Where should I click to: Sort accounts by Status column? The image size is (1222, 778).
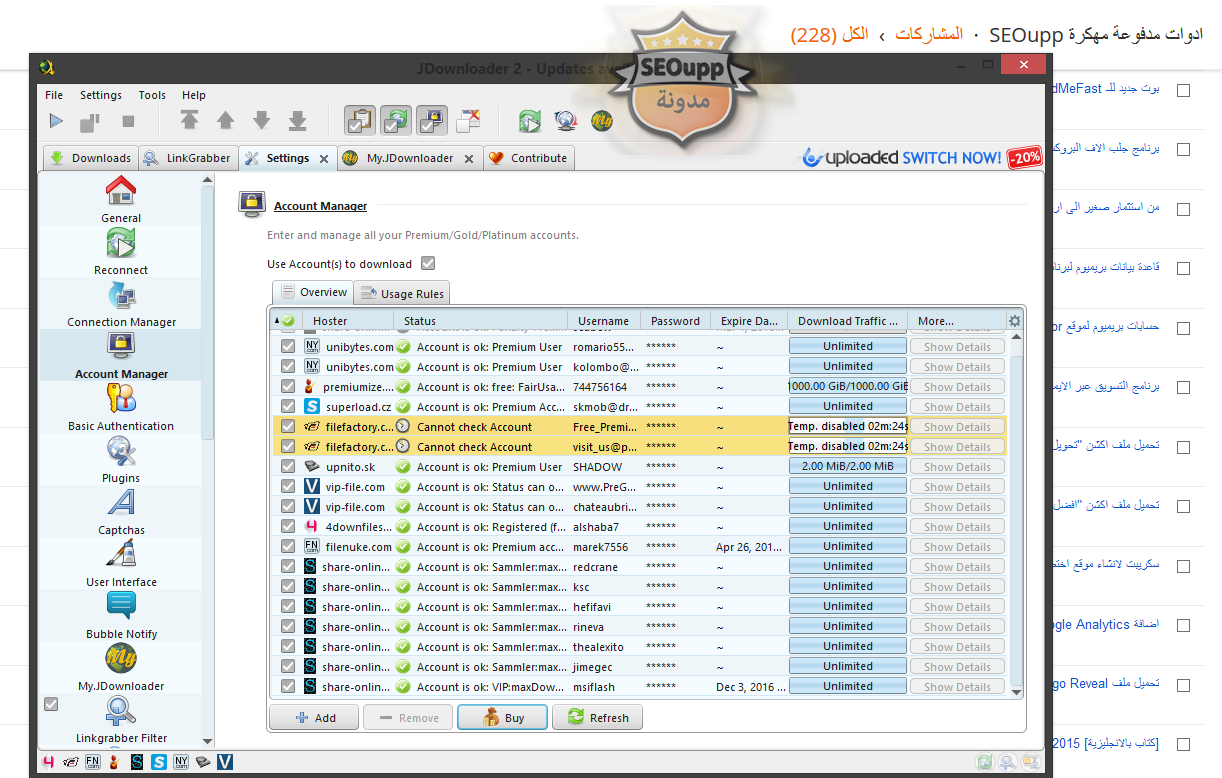481,321
